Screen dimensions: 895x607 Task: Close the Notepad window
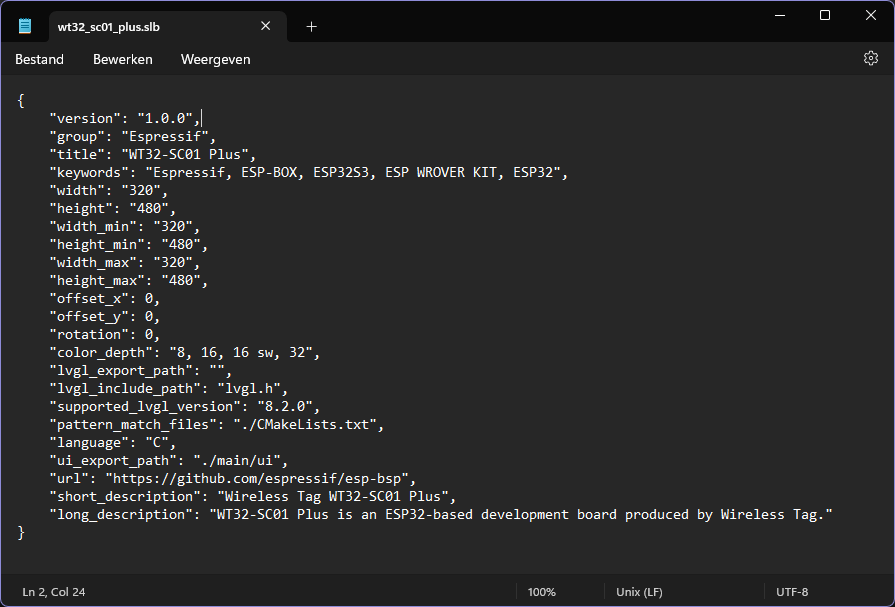[x=870, y=15]
